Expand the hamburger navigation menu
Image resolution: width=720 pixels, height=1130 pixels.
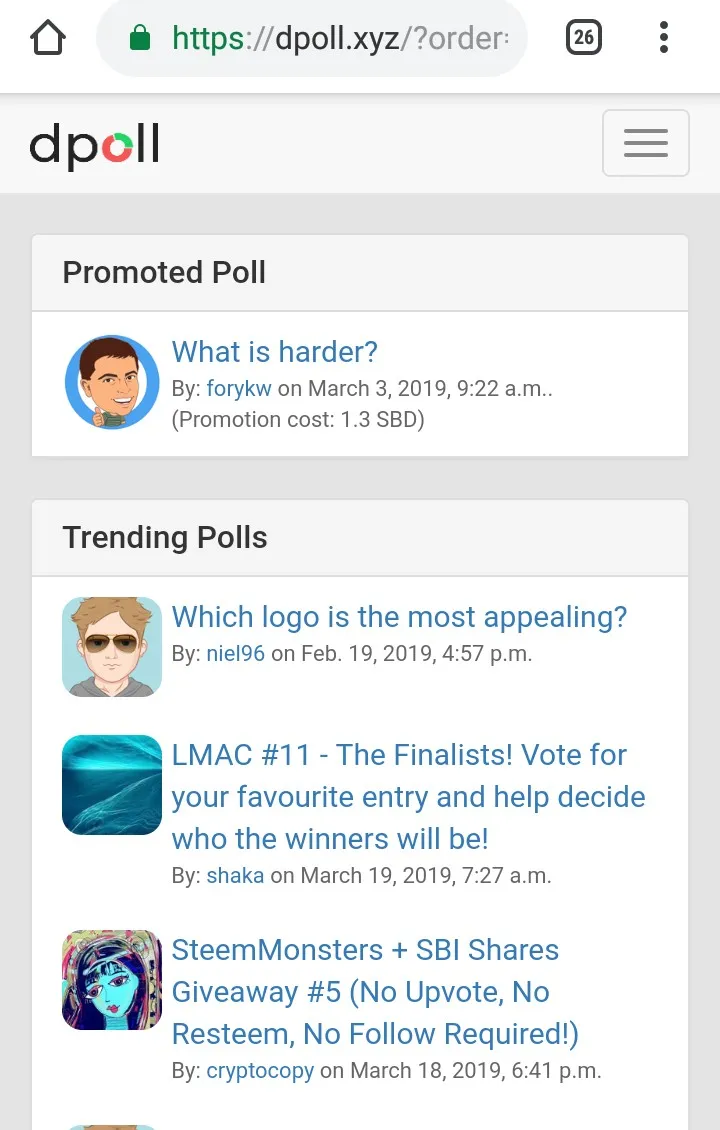[x=645, y=143]
